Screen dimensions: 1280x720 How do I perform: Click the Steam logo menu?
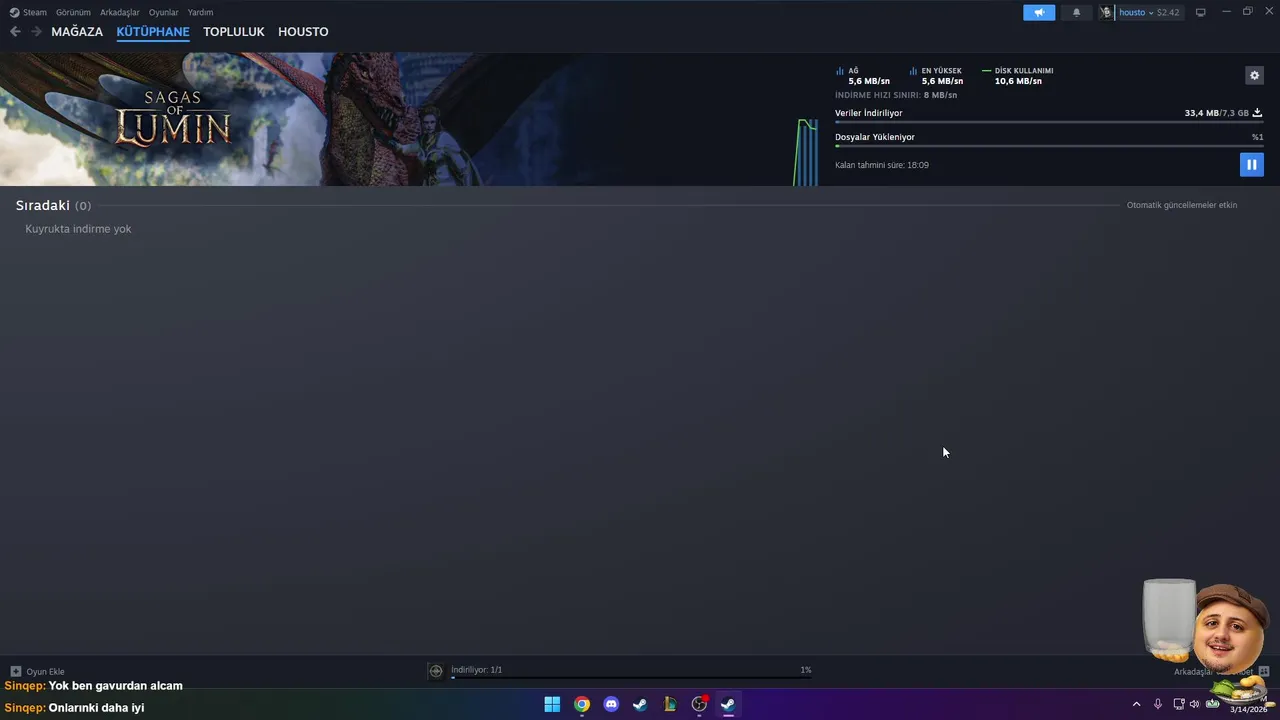point(14,12)
